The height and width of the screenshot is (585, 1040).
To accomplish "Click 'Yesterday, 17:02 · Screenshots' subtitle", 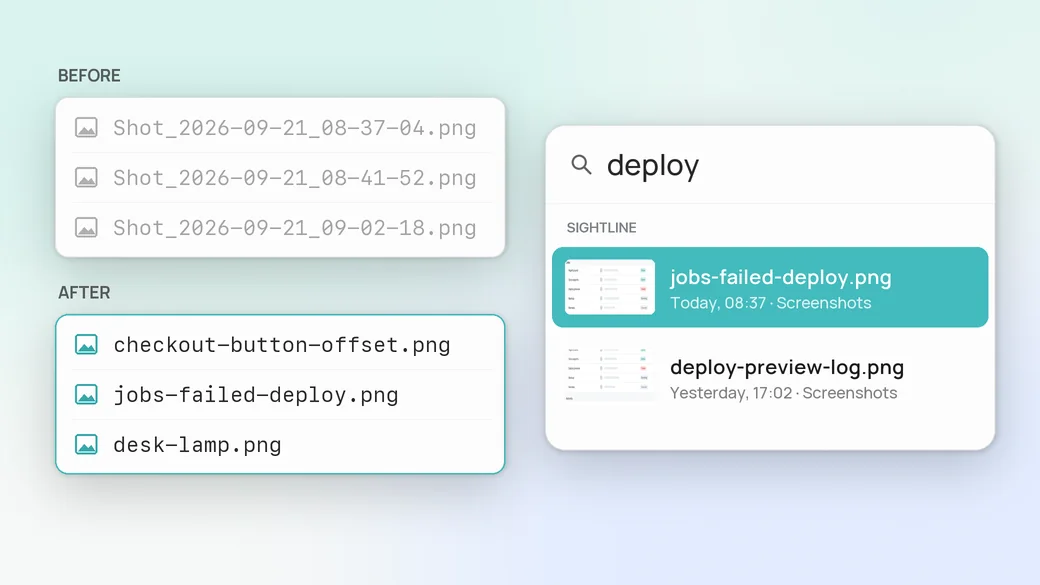I will tap(783, 393).
